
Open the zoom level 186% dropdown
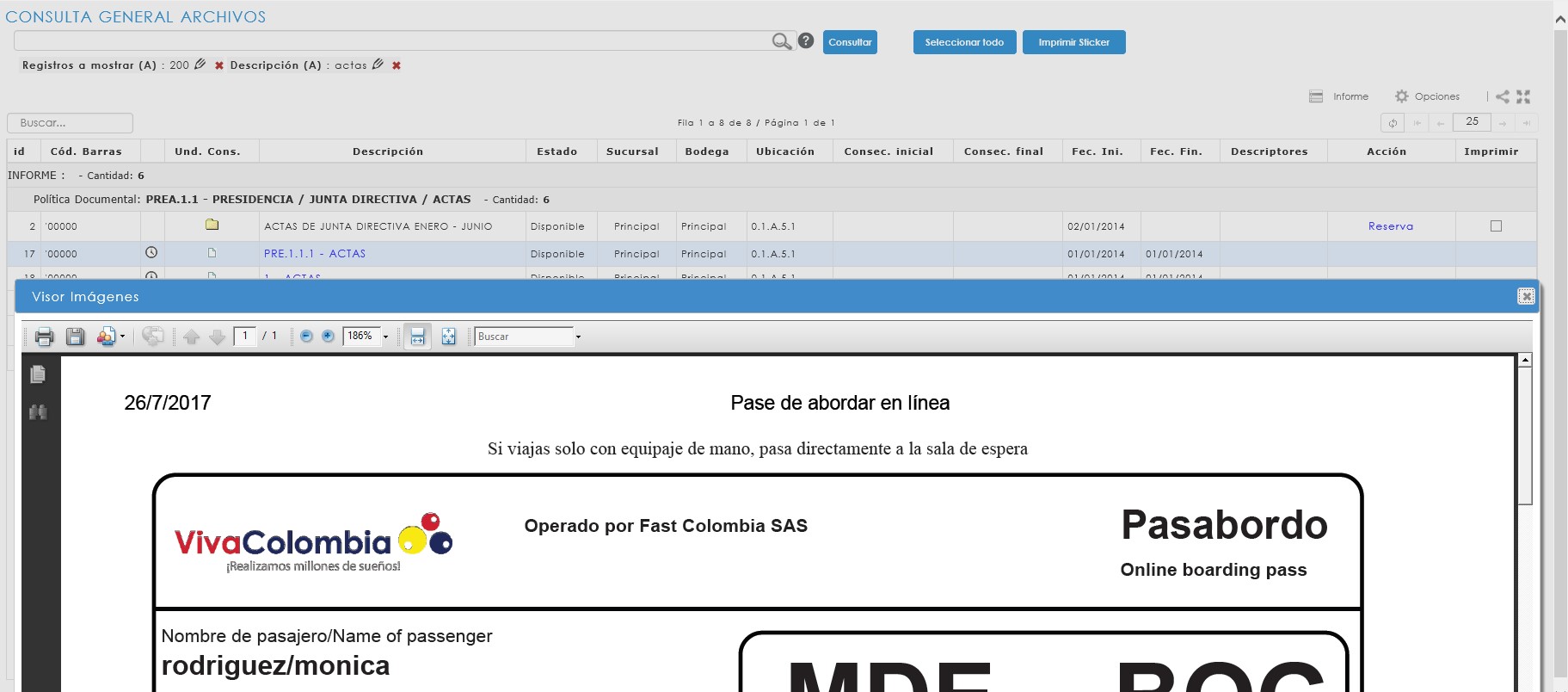(x=385, y=337)
